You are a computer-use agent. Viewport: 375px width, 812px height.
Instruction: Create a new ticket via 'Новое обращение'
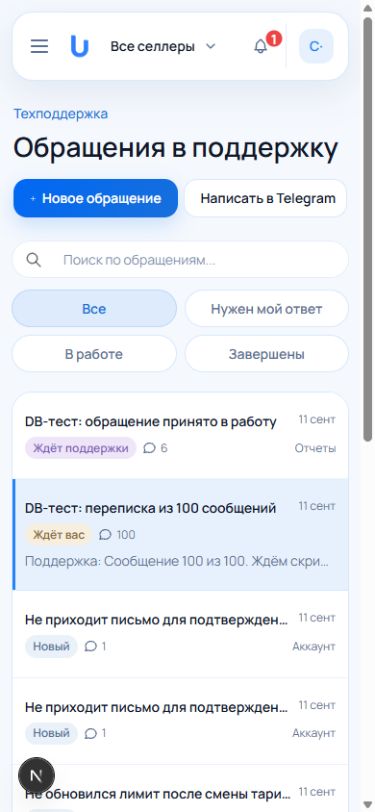point(95,198)
